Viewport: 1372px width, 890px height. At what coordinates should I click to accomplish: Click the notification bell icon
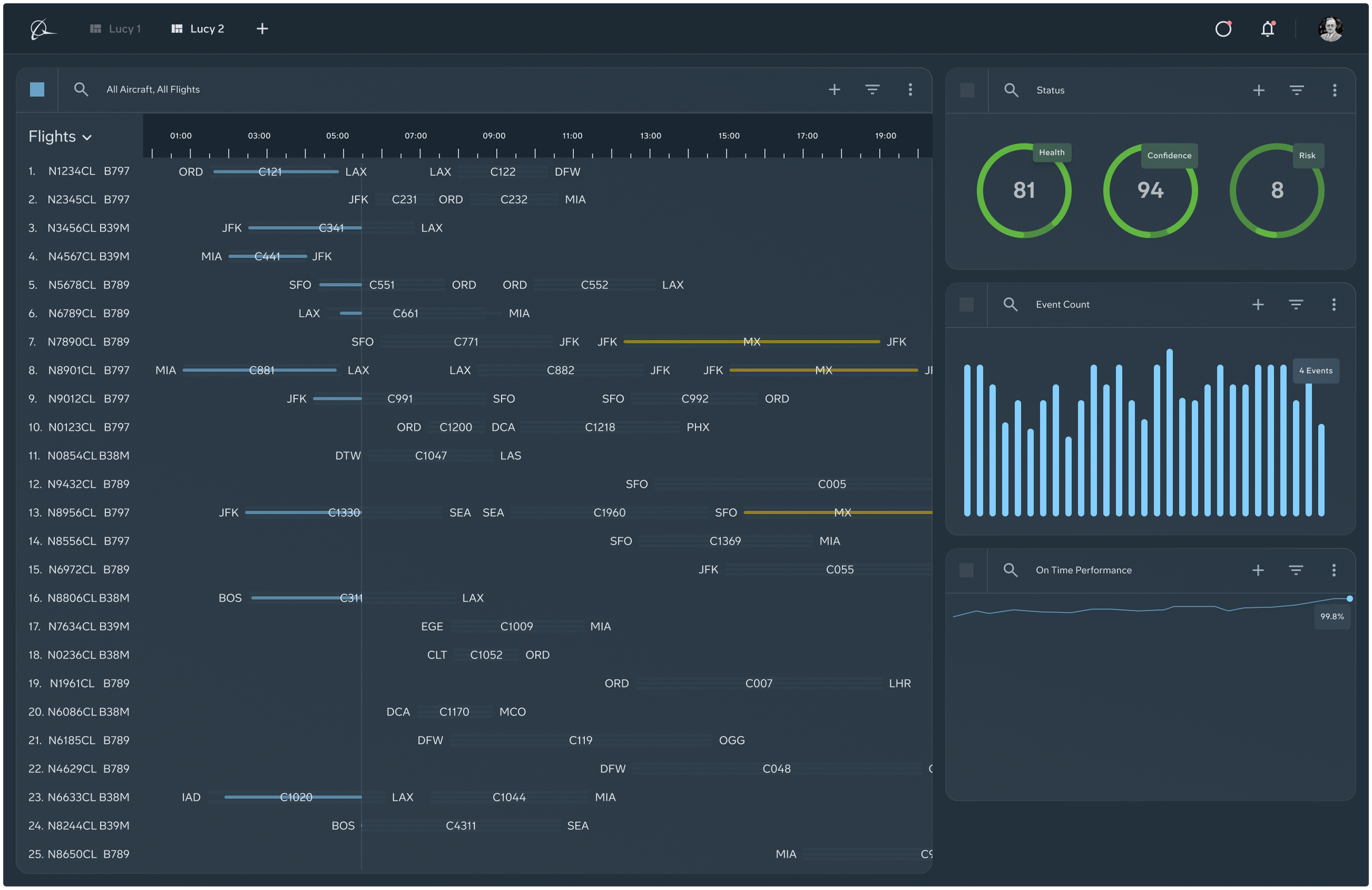click(1267, 29)
